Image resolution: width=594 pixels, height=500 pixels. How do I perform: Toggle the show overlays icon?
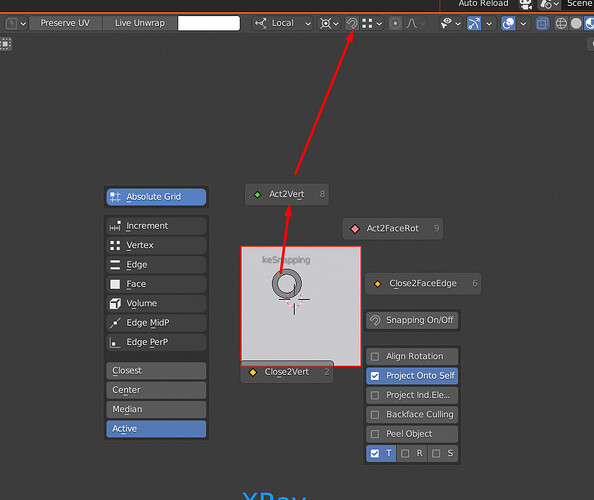(x=508, y=23)
